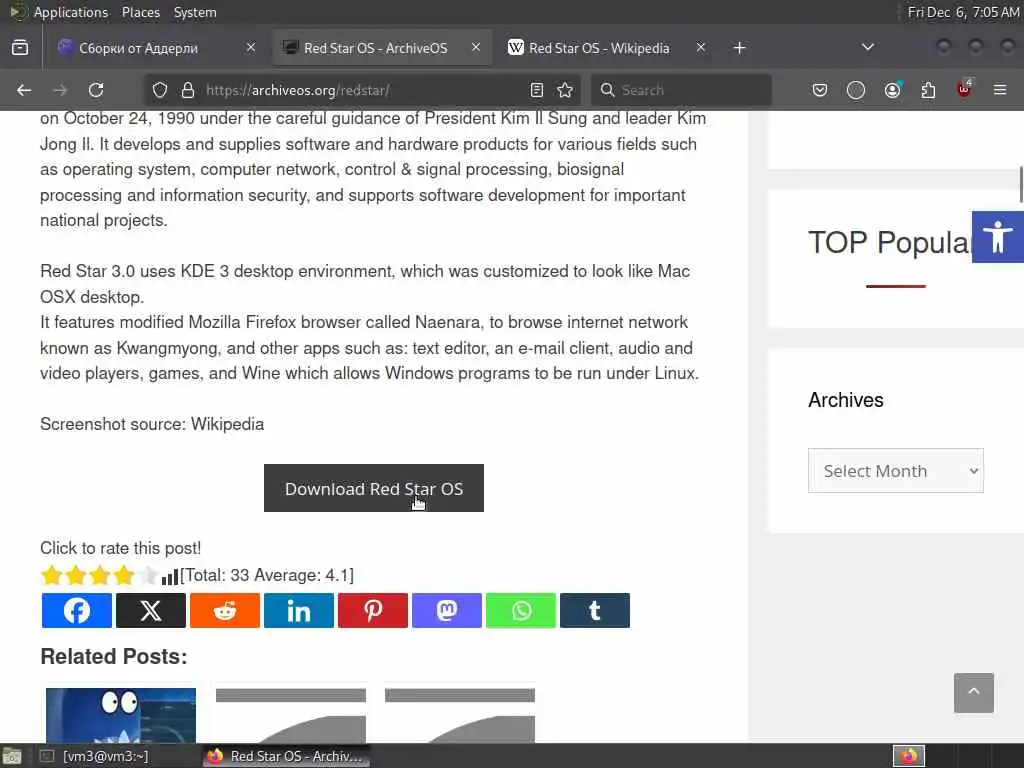View site padlock security info
Viewport: 1024px width, 768px height.
[x=188, y=90]
